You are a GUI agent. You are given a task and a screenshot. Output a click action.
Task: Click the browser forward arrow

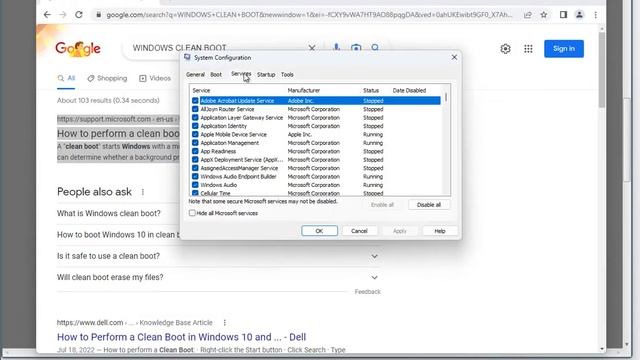tap(62, 15)
